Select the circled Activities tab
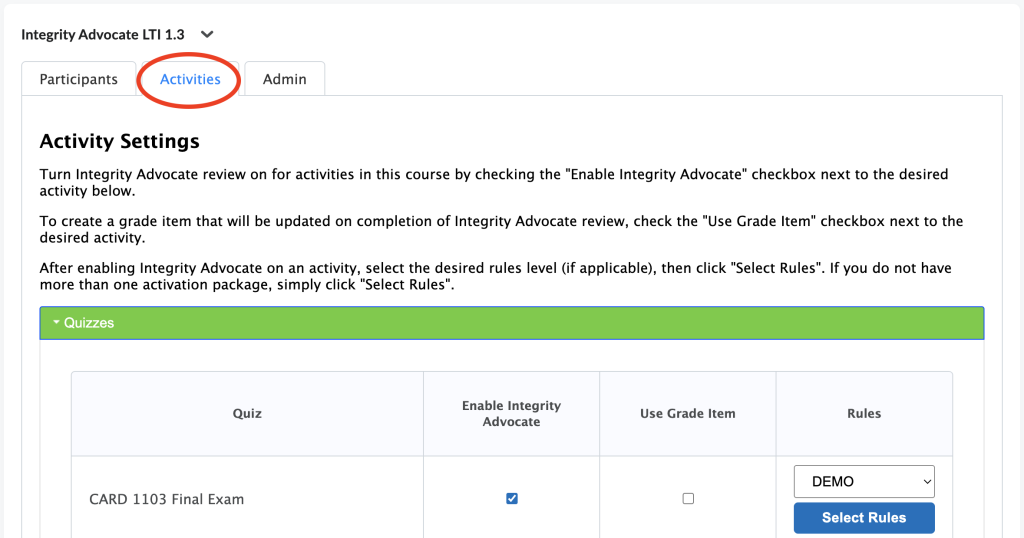1024x538 pixels. (x=190, y=79)
